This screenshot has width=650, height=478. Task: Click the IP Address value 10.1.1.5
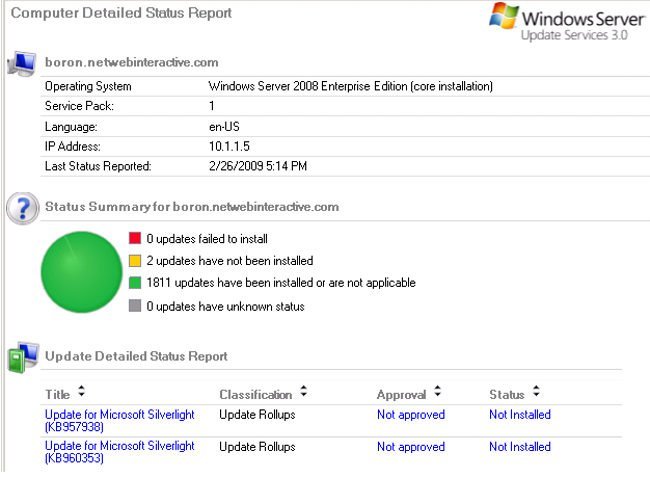point(231,146)
